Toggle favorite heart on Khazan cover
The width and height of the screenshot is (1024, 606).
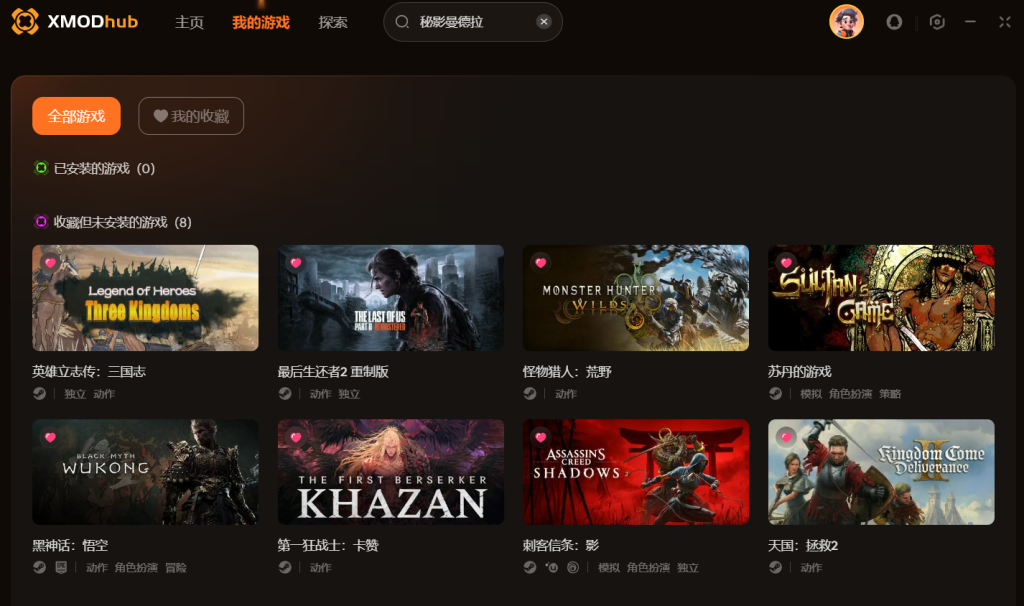point(296,437)
